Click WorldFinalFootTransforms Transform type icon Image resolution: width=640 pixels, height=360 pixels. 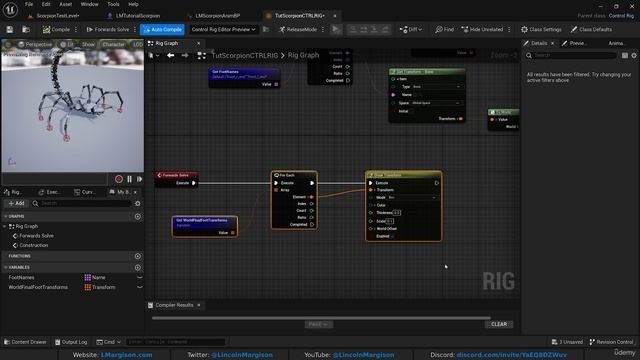pos(88,287)
